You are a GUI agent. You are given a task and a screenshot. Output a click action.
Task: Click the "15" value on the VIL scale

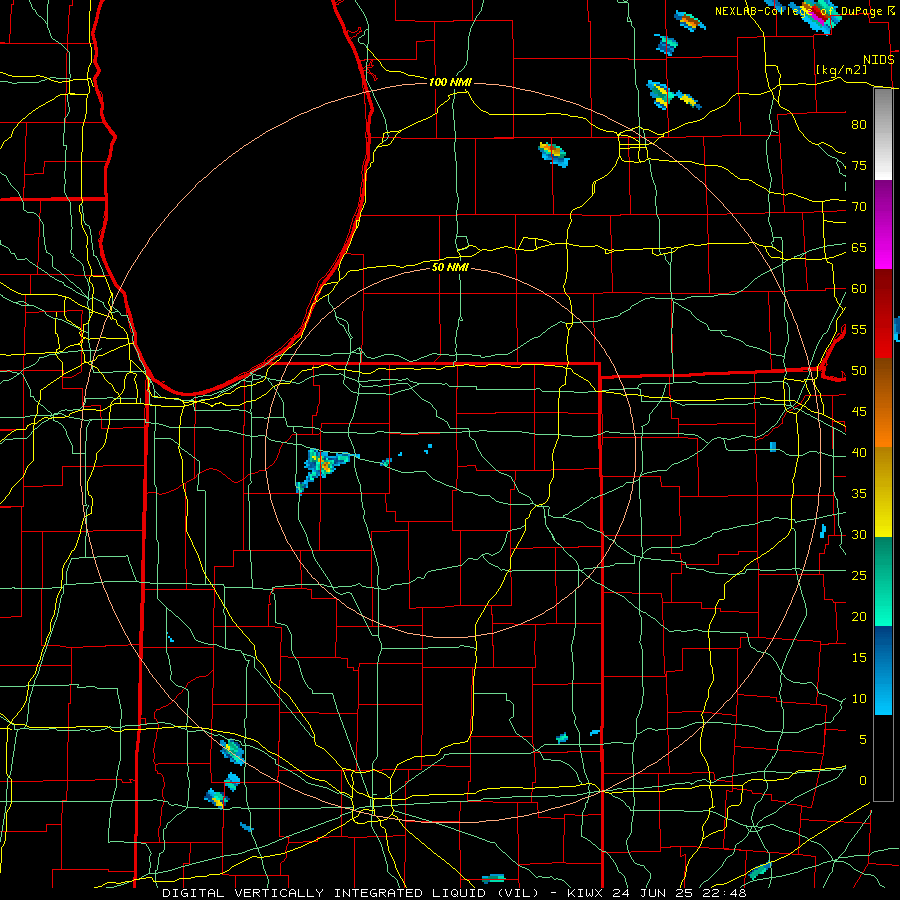click(859, 658)
